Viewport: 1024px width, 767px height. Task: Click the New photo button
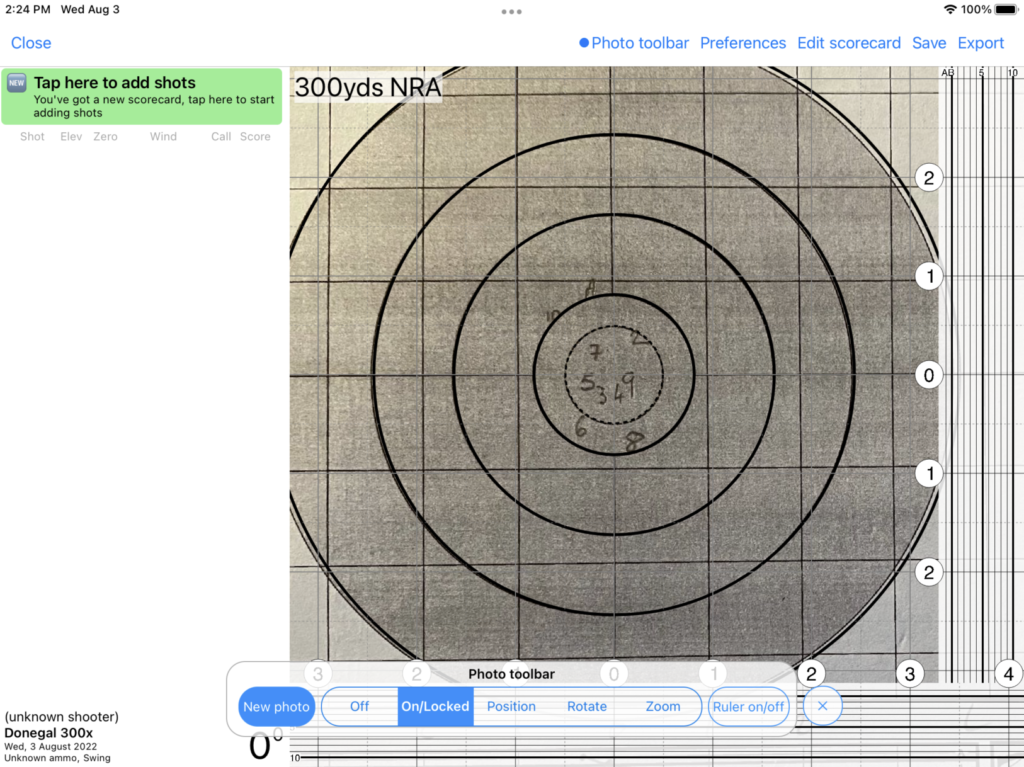[277, 707]
